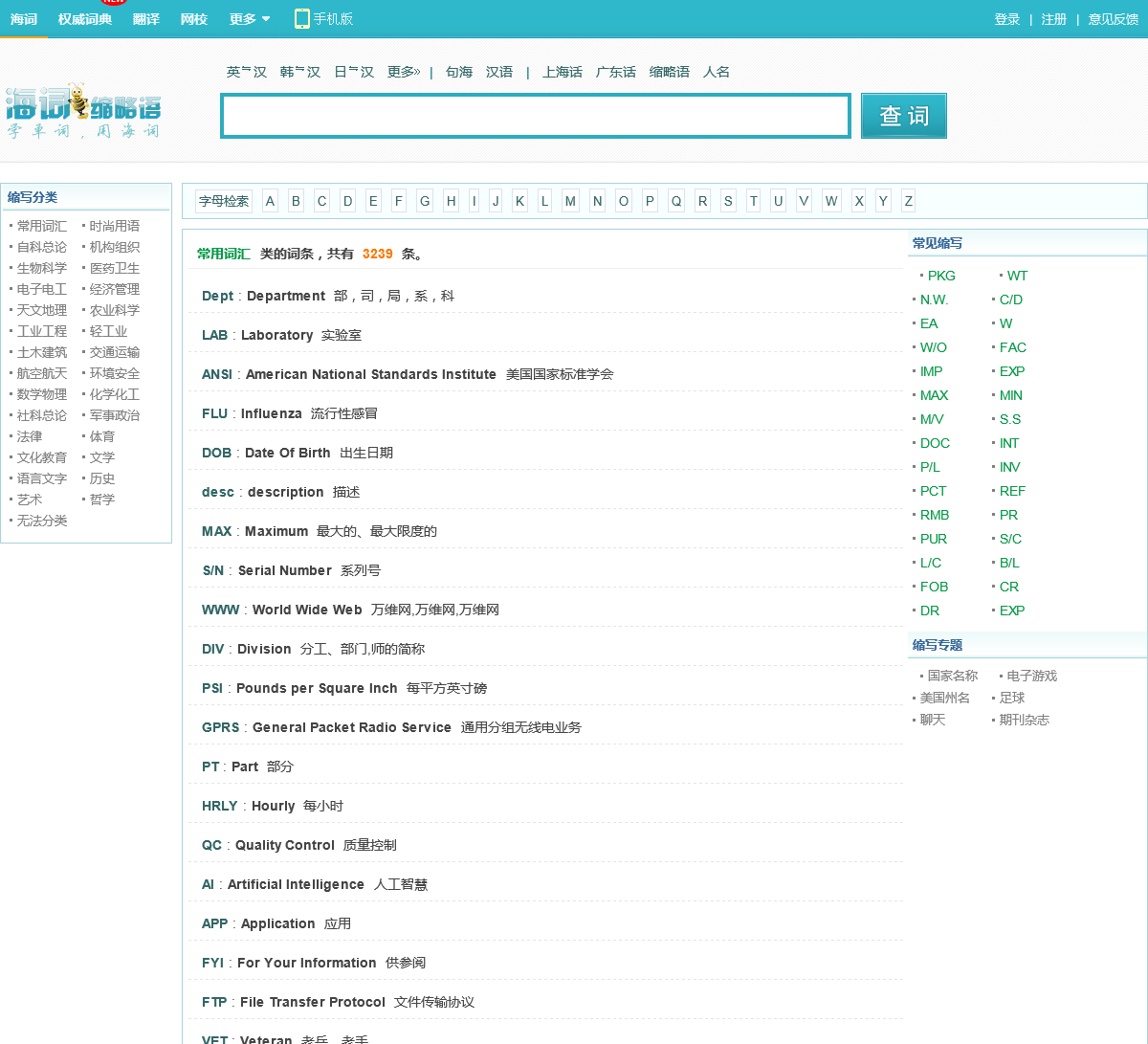Select the 哲学 category
Image resolution: width=1148 pixels, height=1044 pixels.
(102, 500)
